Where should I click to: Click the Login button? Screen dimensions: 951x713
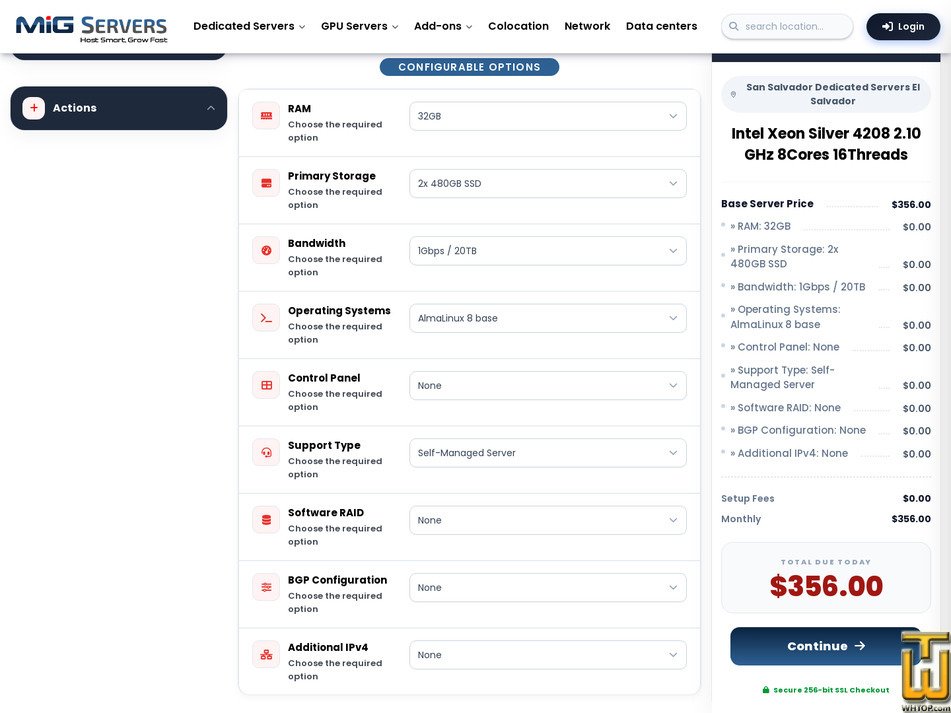pos(903,27)
